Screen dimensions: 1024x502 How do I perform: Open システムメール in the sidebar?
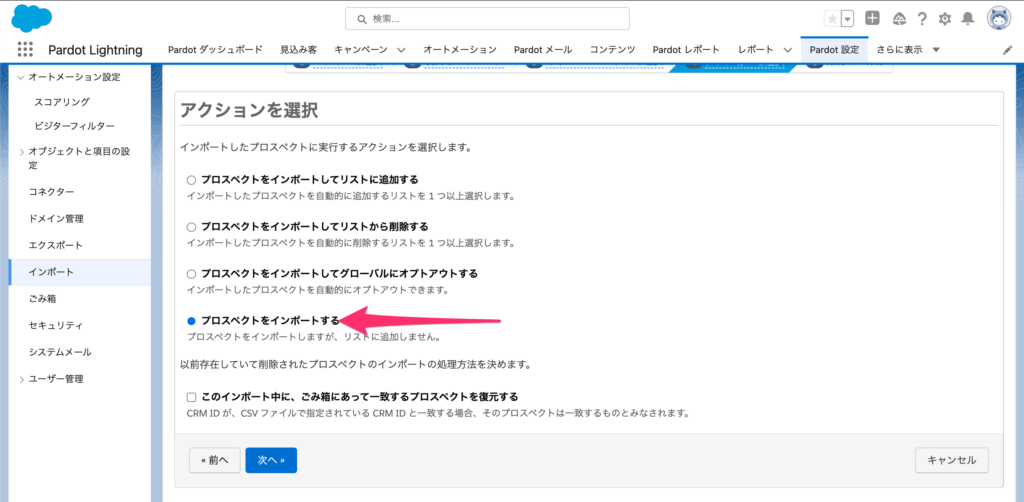coord(60,352)
